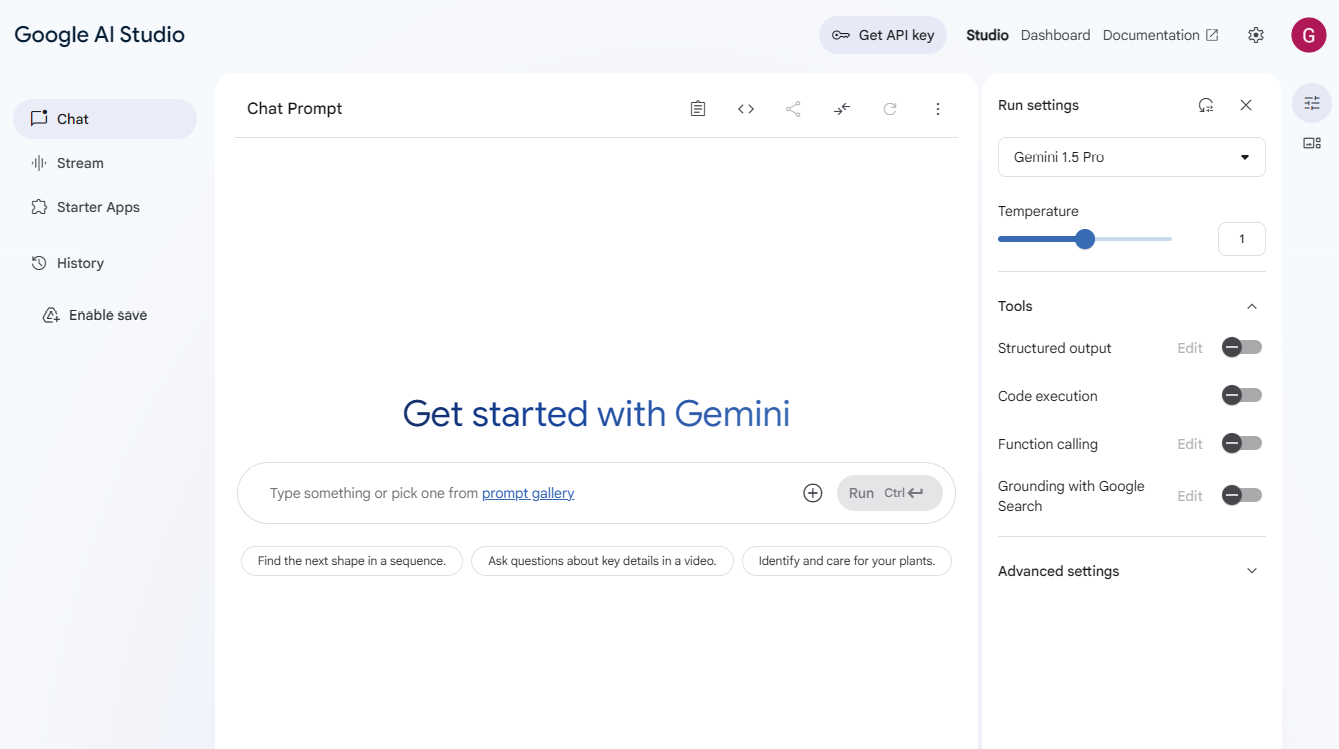Click the Get API key button
This screenshot has height=749, width=1339.
point(883,35)
